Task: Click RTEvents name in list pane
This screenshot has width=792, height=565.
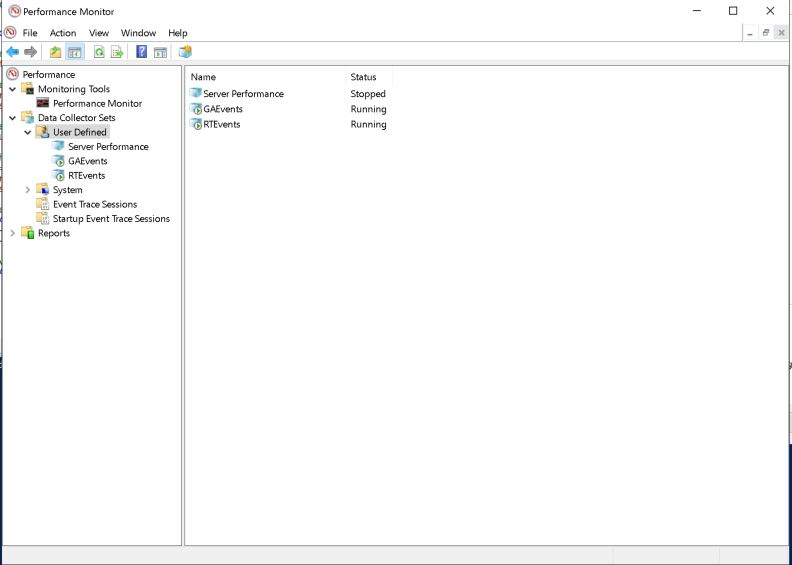Action: pos(222,124)
